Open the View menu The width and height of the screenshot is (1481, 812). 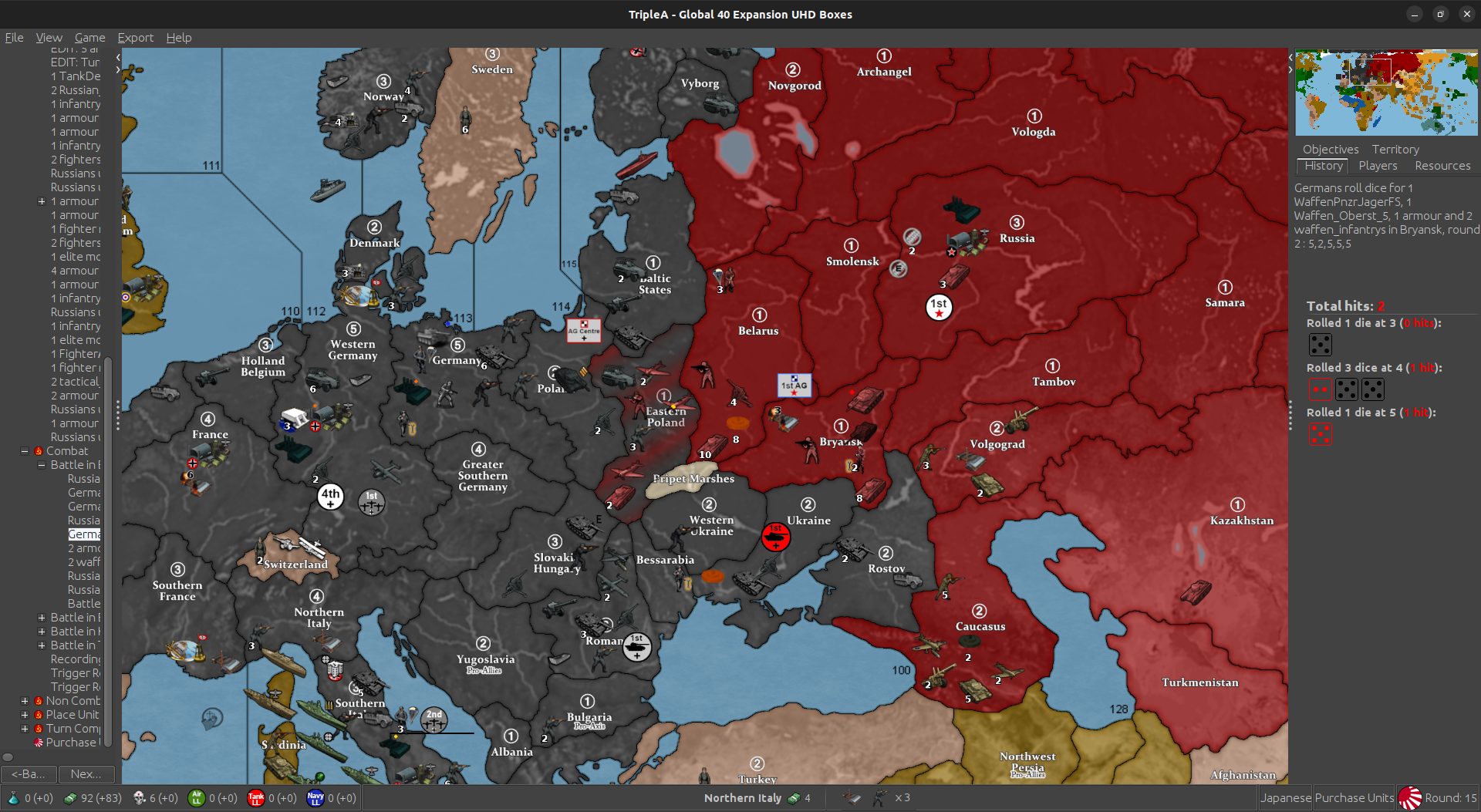(49, 37)
